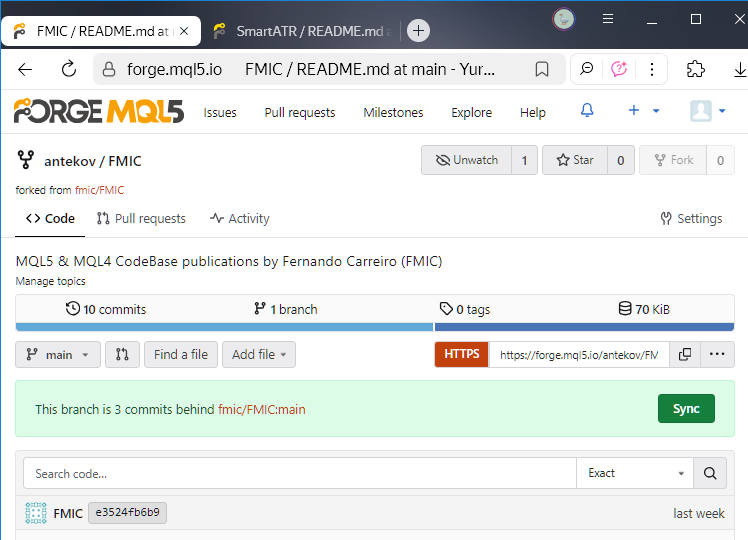Image resolution: width=748 pixels, height=540 pixels.
Task: Open the Exact search mode dropdown
Action: 634,473
